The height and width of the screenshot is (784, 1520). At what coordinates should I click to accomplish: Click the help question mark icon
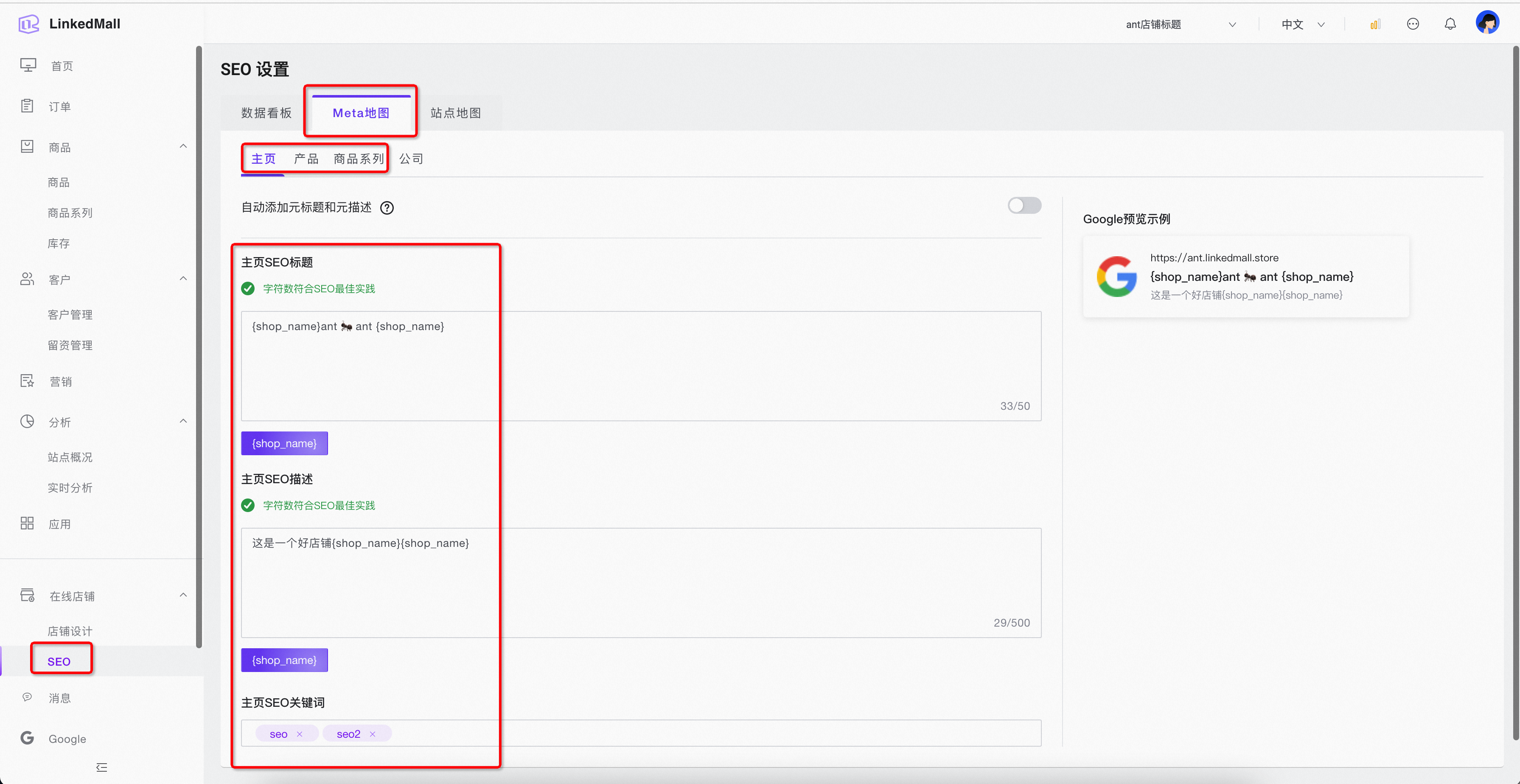tap(387, 207)
